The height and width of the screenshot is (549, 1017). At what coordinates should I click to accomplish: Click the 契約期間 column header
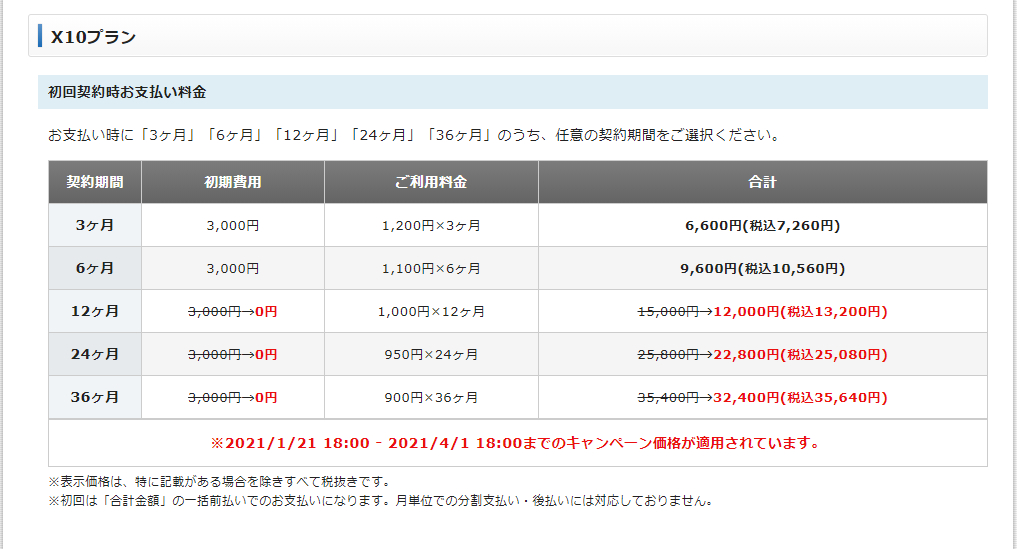(95, 182)
